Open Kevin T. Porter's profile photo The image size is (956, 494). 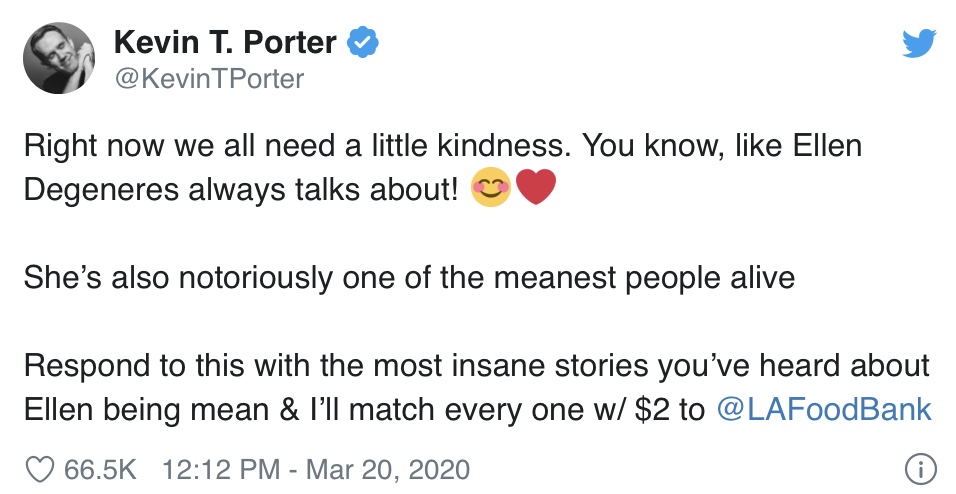tap(57, 57)
